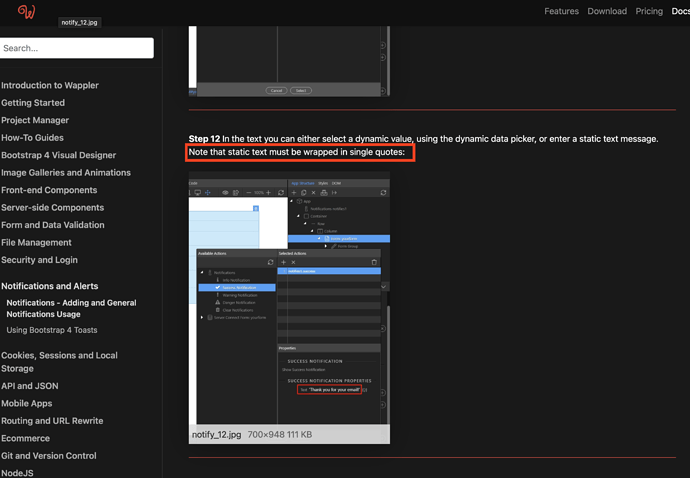Open the Getting Started docs link
Image resolution: width=690 pixels, height=478 pixels.
33,103
